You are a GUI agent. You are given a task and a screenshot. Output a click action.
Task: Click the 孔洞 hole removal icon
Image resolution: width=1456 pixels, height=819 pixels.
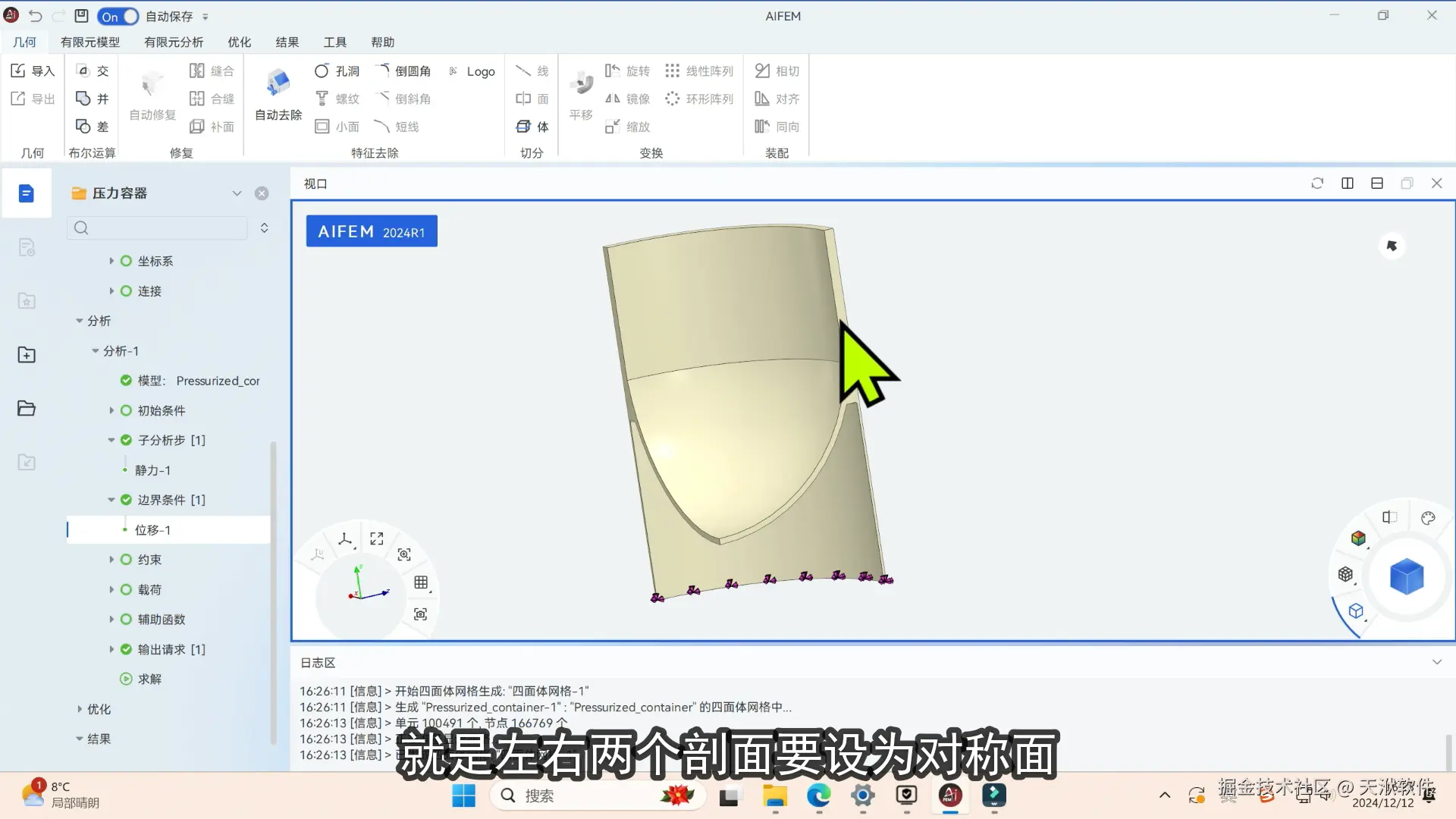pyautogui.click(x=322, y=71)
